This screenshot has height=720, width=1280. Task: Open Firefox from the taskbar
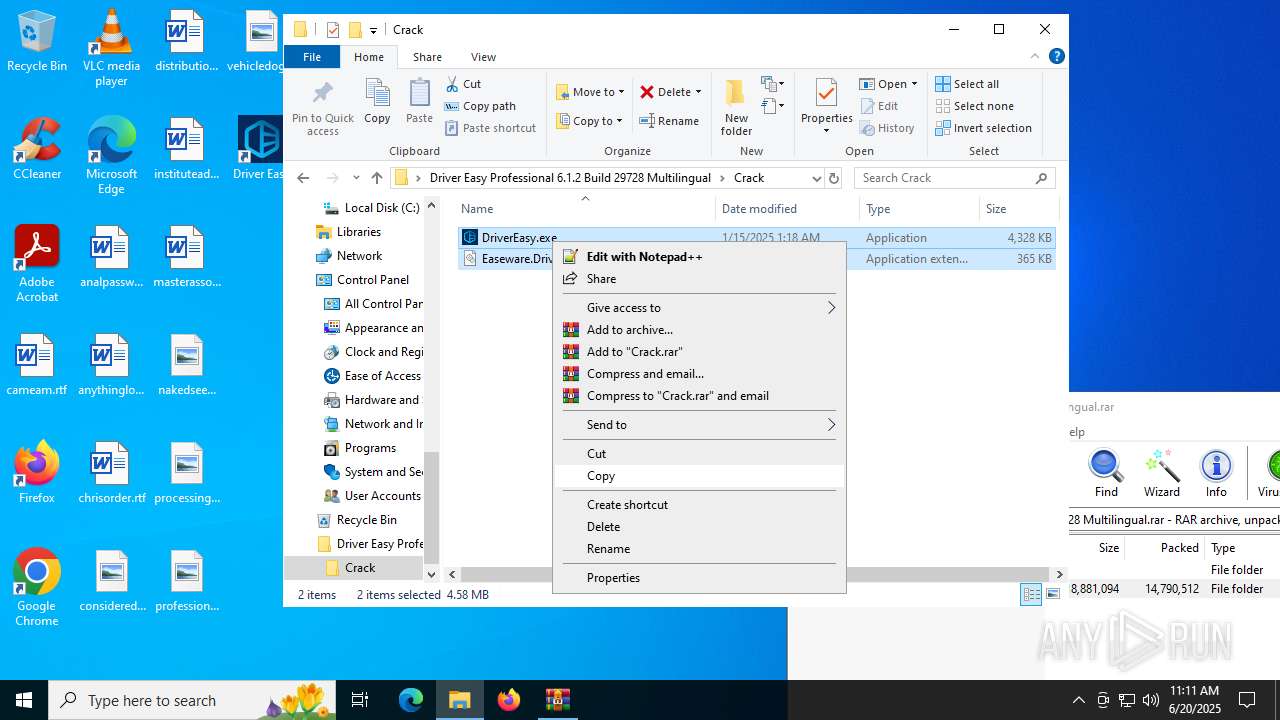pos(508,700)
